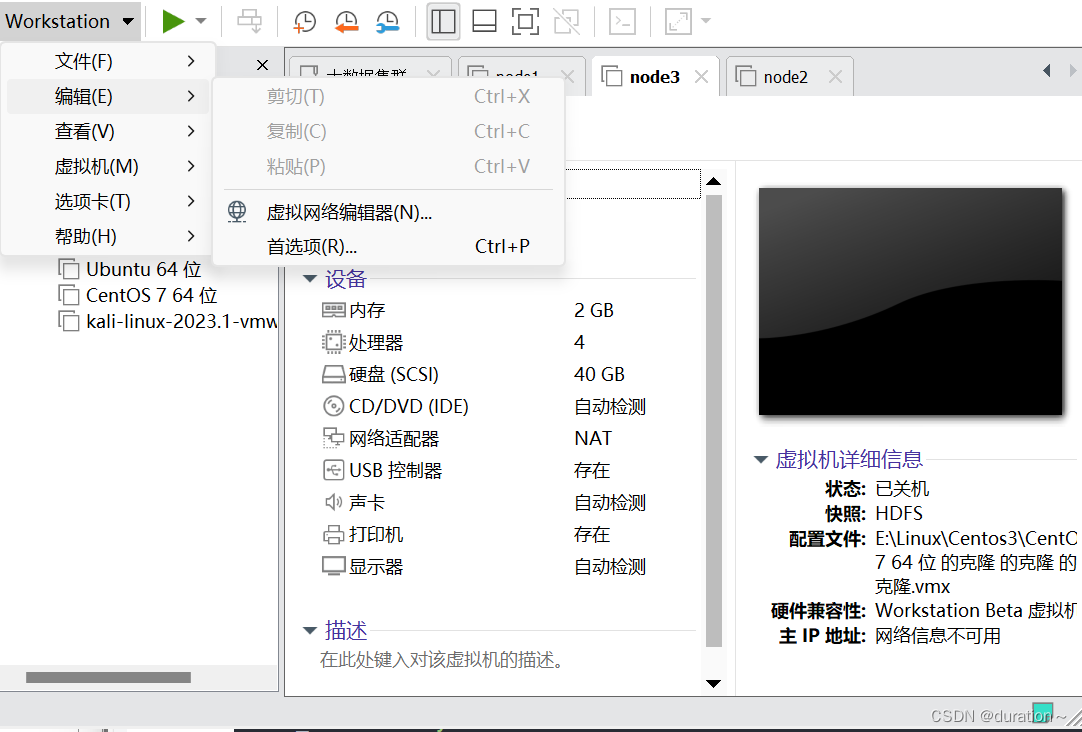Click the revert to snapshot toolbar icon
The height and width of the screenshot is (732, 1082).
pos(345,20)
